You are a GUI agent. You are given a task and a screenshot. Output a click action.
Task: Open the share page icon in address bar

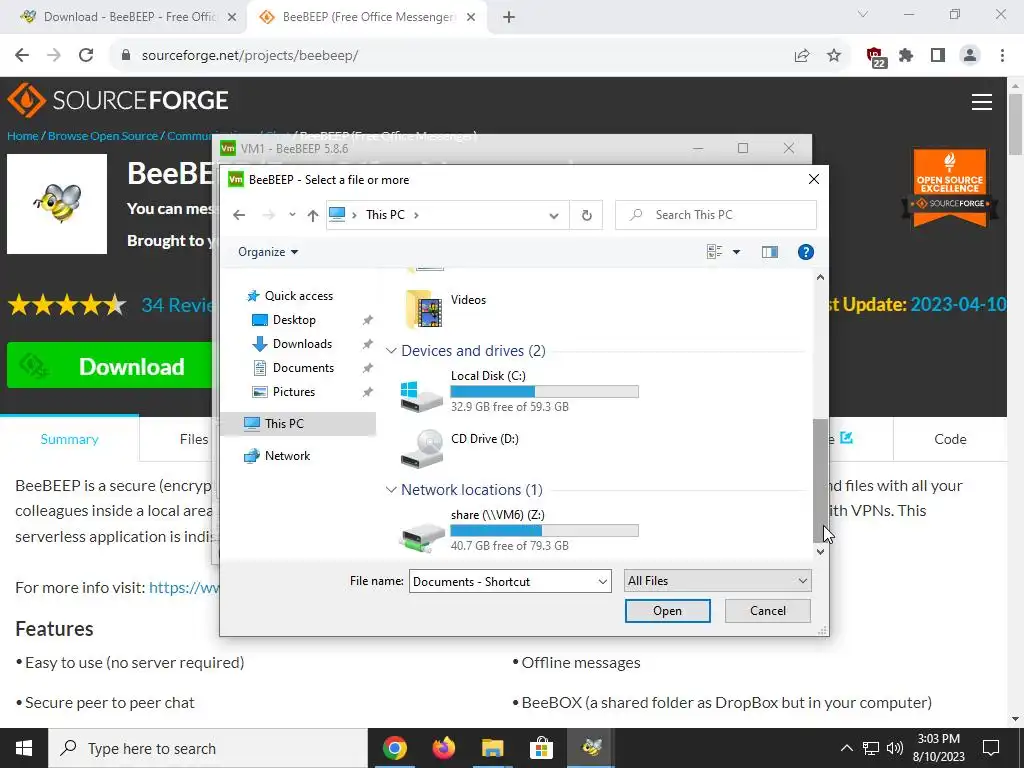802,56
